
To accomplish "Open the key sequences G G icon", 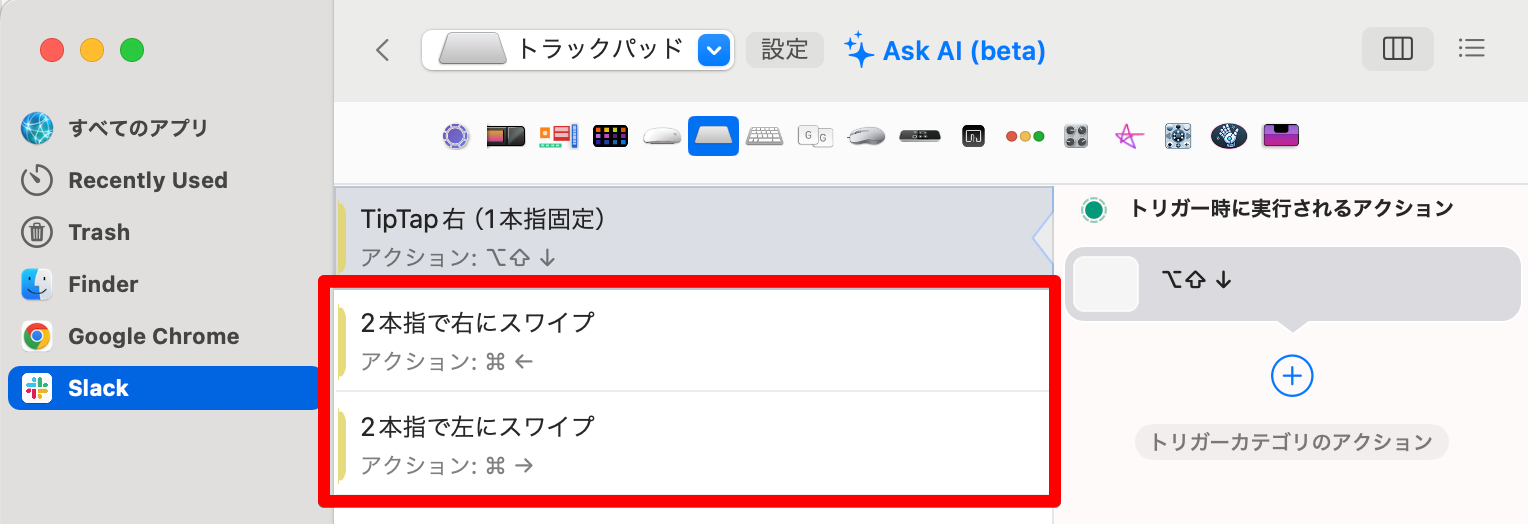I will [x=815, y=136].
